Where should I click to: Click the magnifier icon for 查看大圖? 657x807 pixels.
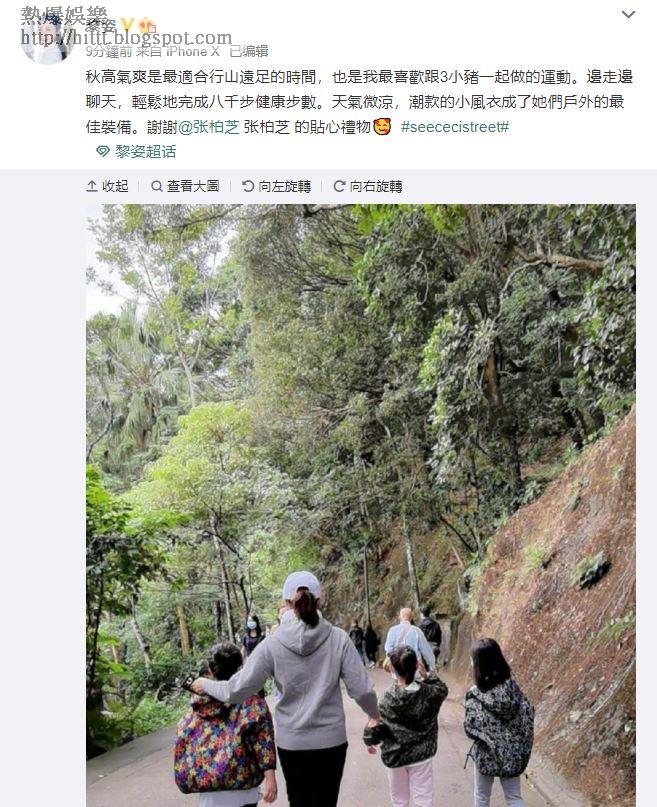coord(156,186)
